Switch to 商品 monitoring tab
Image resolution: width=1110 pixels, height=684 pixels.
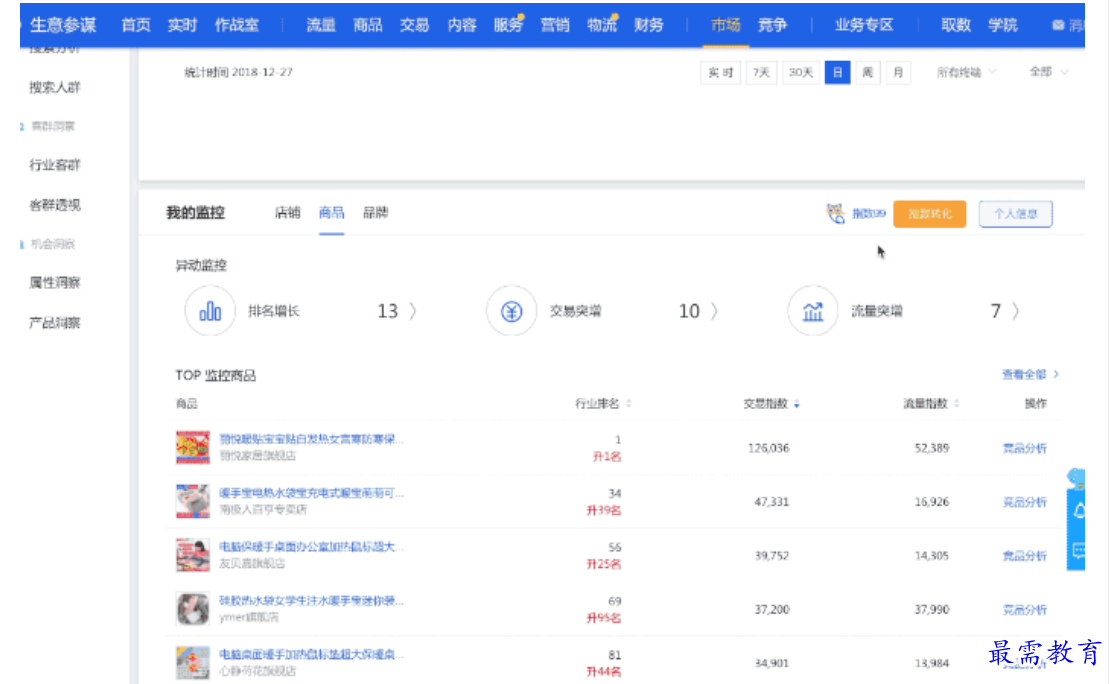click(x=331, y=212)
